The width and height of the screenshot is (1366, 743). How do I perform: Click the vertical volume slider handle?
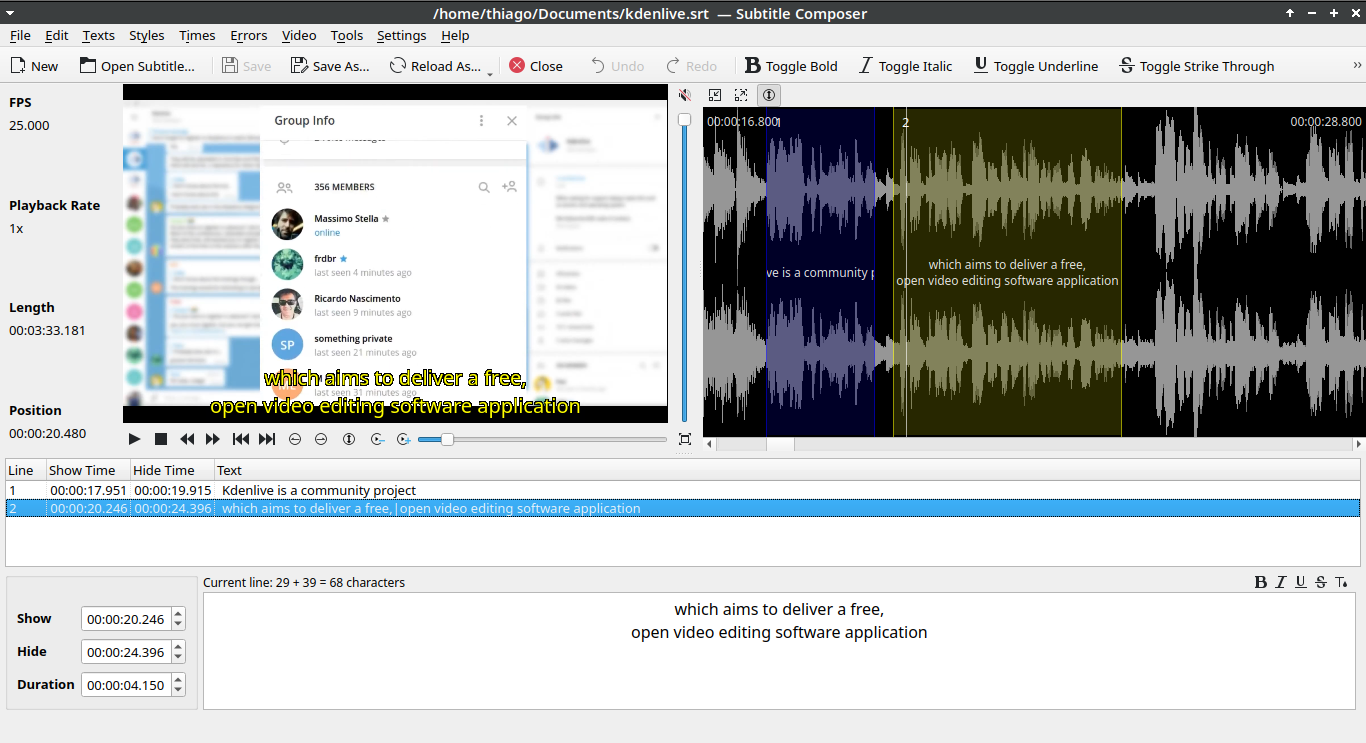pos(684,119)
